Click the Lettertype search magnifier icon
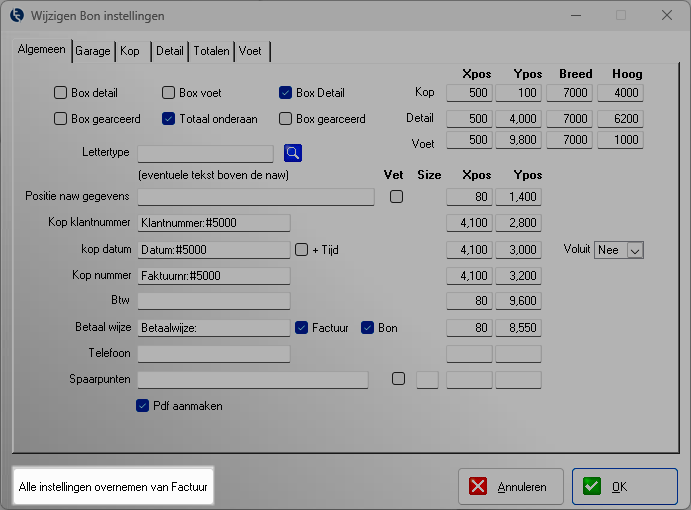Screen dimensions: 691x510 tap(292, 153)
